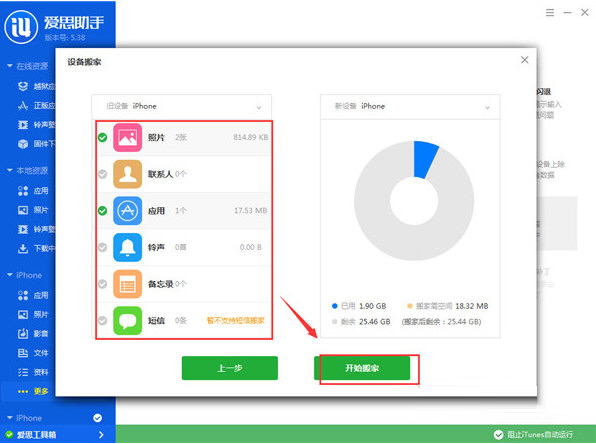Image resolution: width=596 pixels, height=444 pixels.
Task: Expand 爱思工具箱 with its chevron arrow
Action: tap(101, 434)
